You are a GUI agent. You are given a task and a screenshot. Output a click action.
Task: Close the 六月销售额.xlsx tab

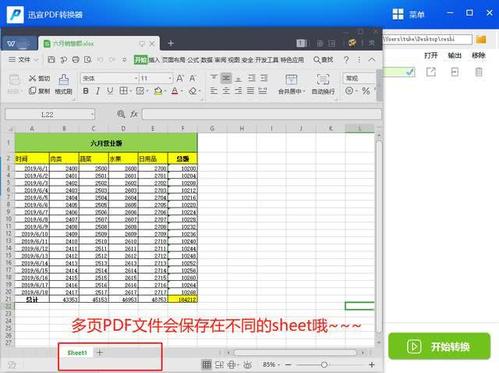coord(152,44)
